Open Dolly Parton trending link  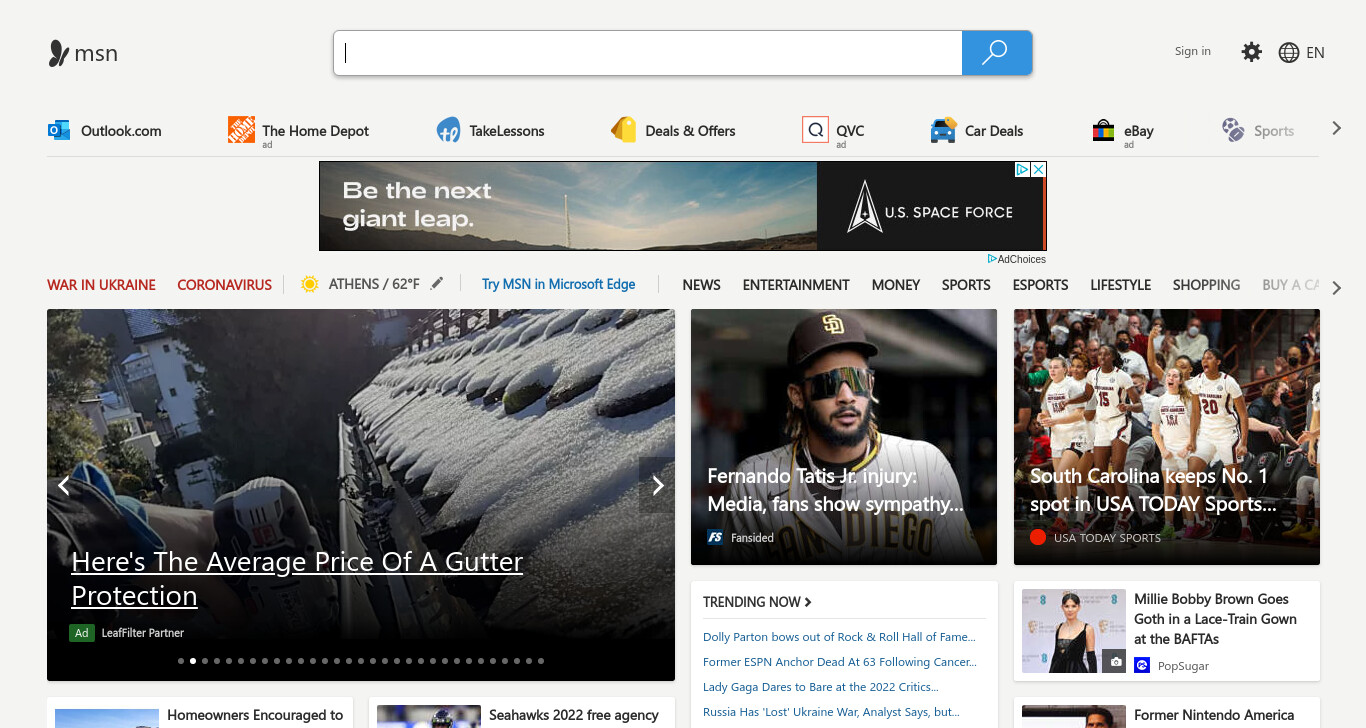point(839,637)
